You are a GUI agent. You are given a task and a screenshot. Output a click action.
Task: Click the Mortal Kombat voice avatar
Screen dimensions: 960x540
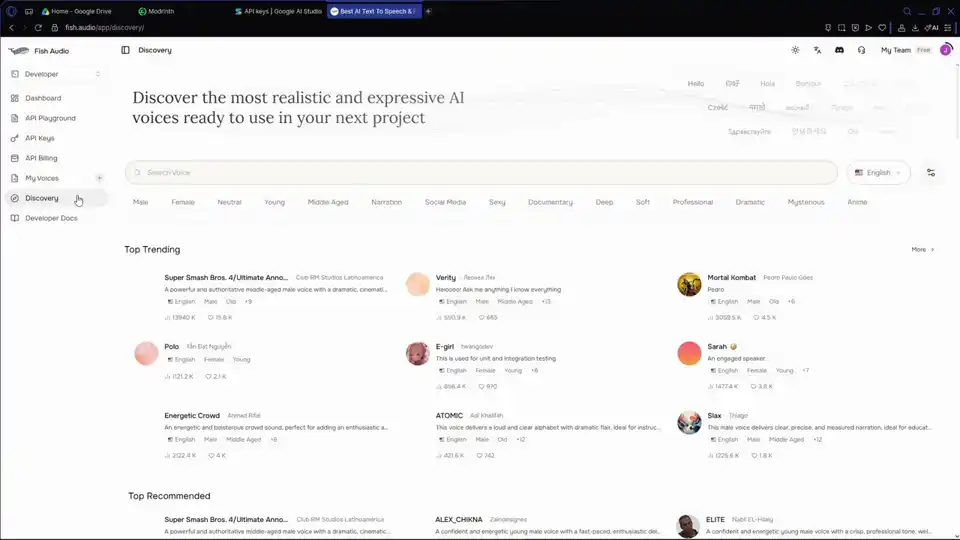[x=689, y=284]
